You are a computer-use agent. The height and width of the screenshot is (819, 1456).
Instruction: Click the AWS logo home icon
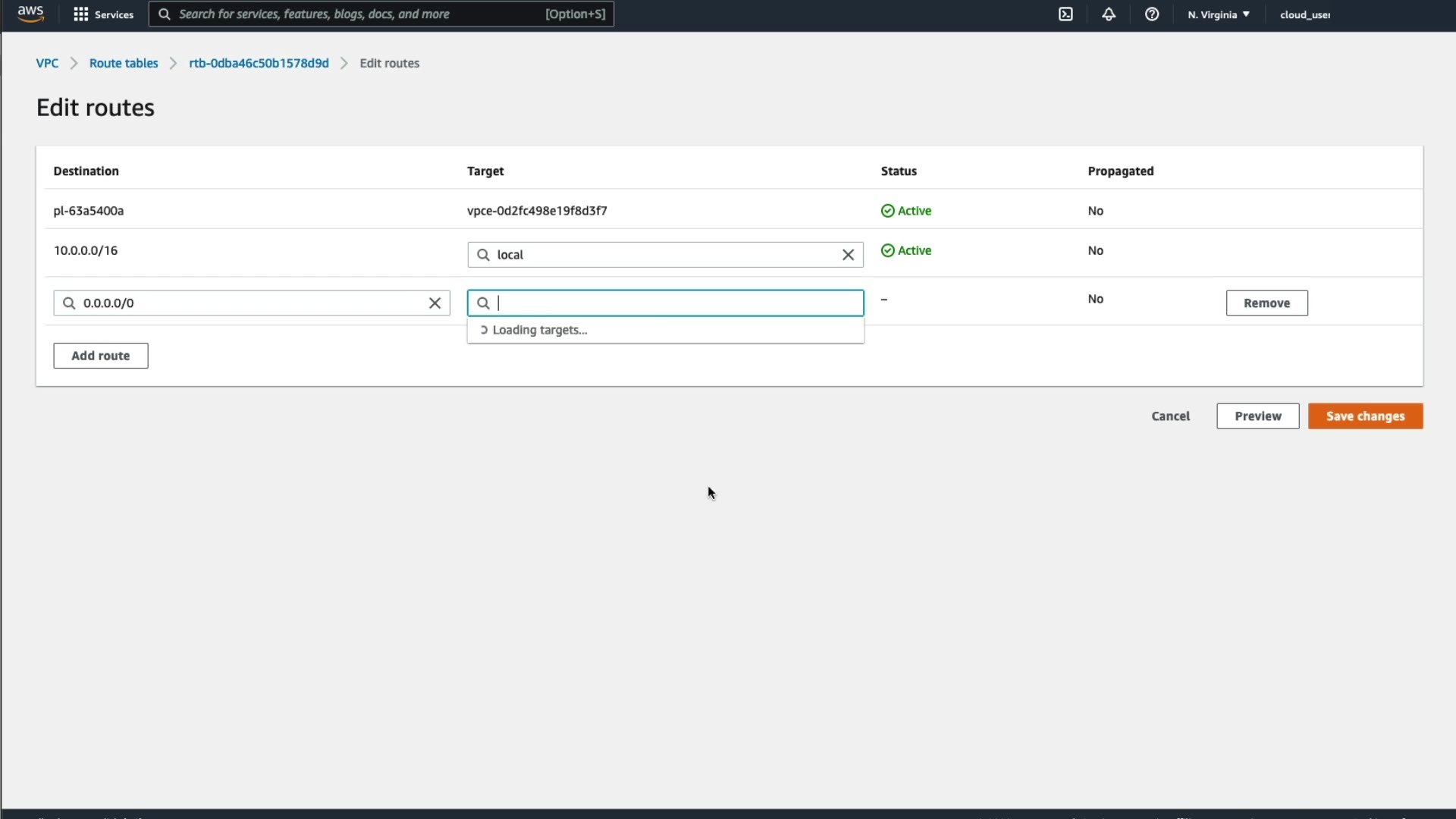[30, 14]
